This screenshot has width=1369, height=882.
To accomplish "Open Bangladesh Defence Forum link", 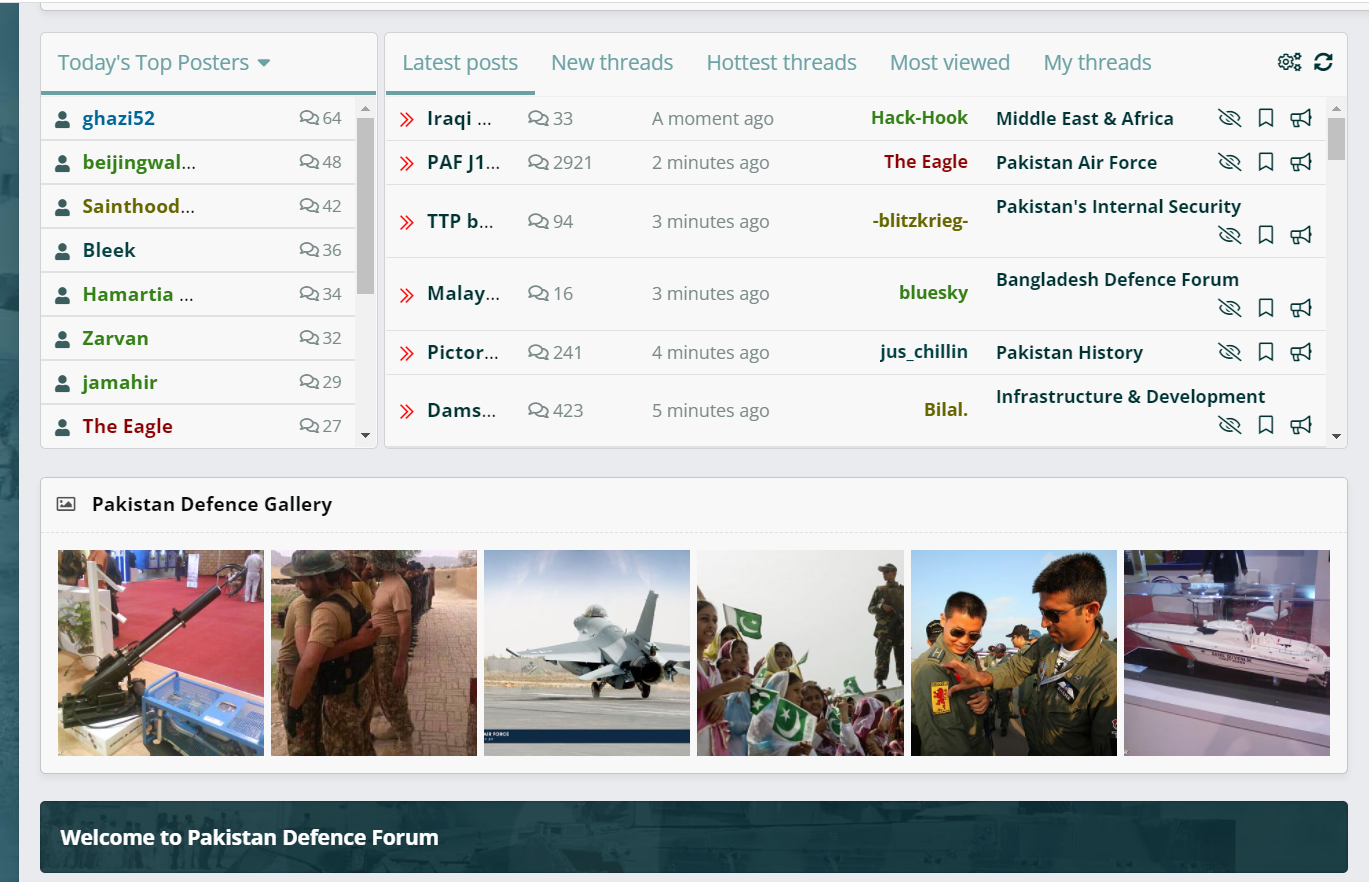I will click(1117, 279).
